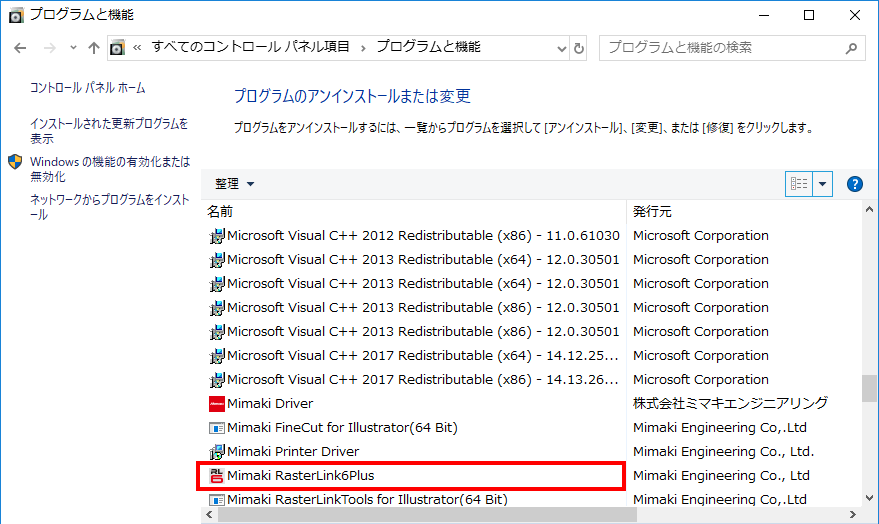
Task: Click the forward navigation arrow
Action: coord(50,48)
